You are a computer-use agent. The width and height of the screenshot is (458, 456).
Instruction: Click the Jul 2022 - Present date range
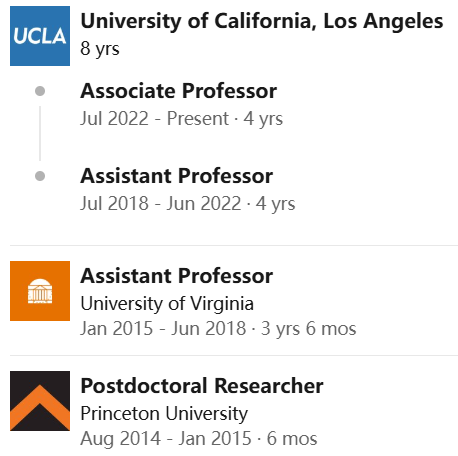[x=154, y=118]
